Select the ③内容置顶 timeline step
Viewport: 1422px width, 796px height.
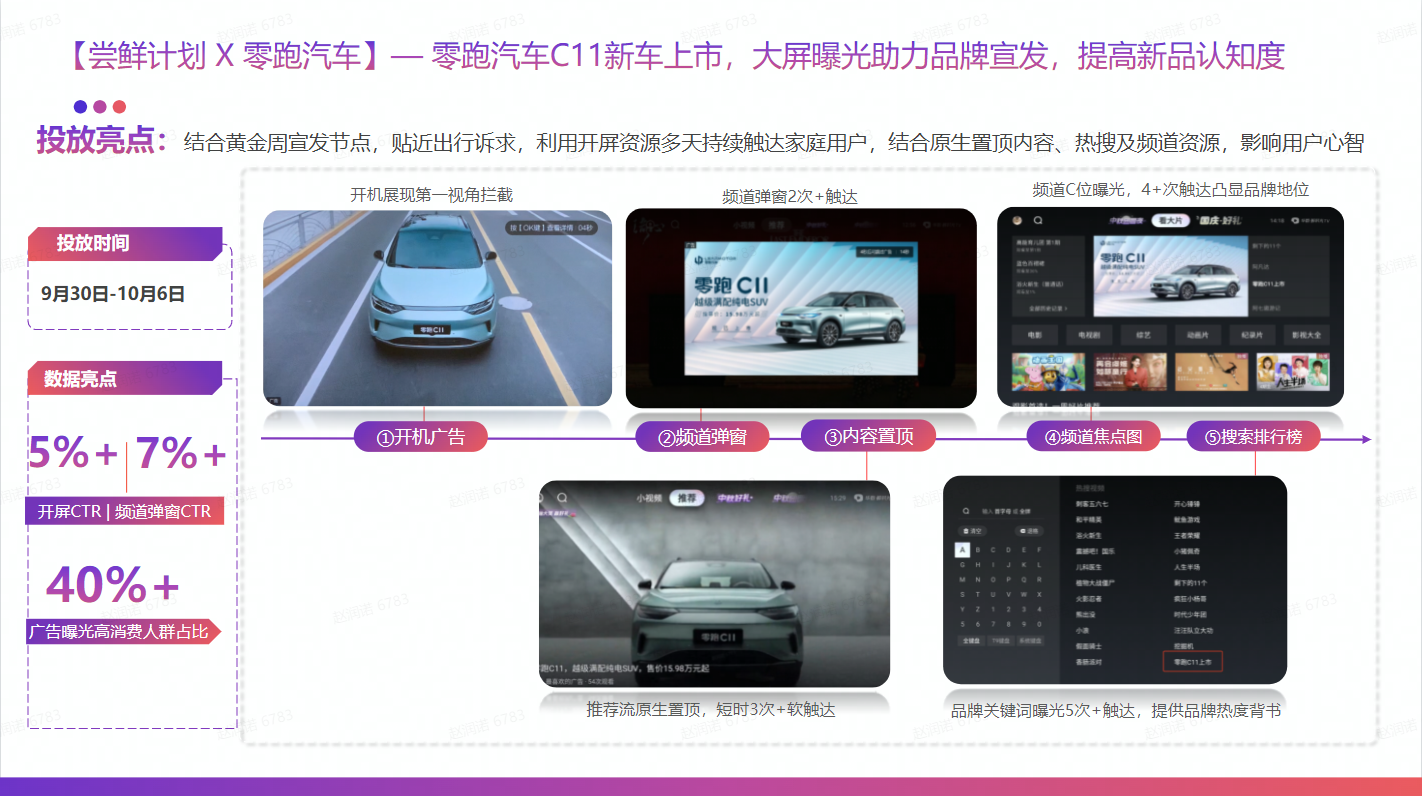point(869,436)
